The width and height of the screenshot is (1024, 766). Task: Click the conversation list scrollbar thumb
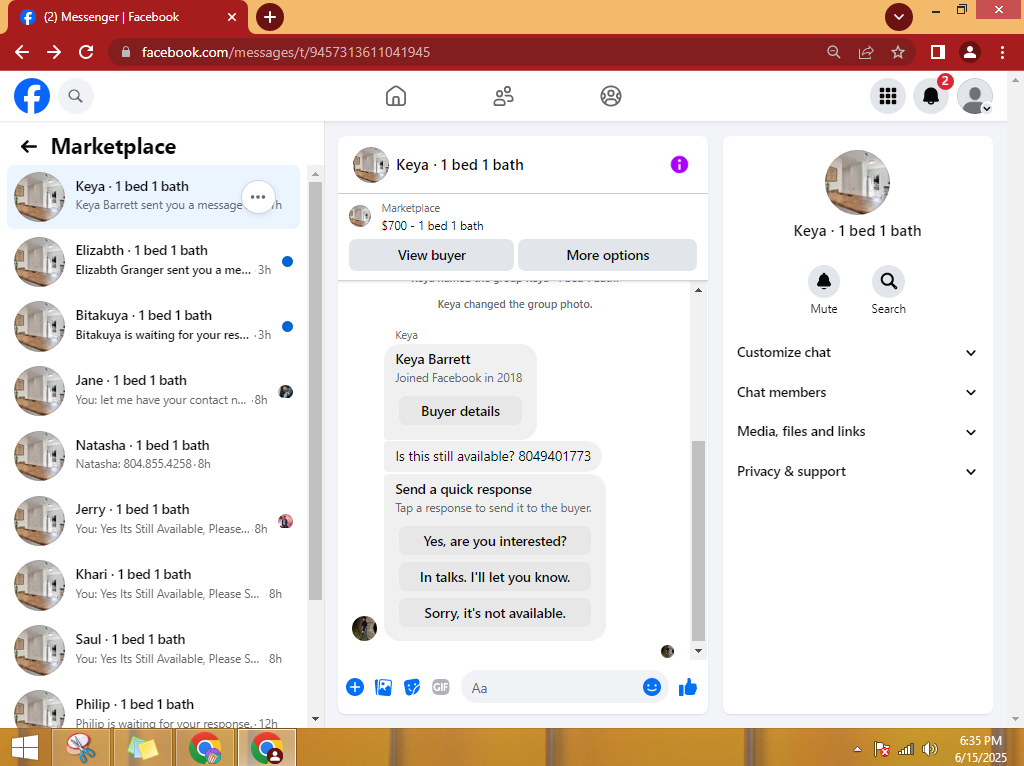click(x=315, y=391)
